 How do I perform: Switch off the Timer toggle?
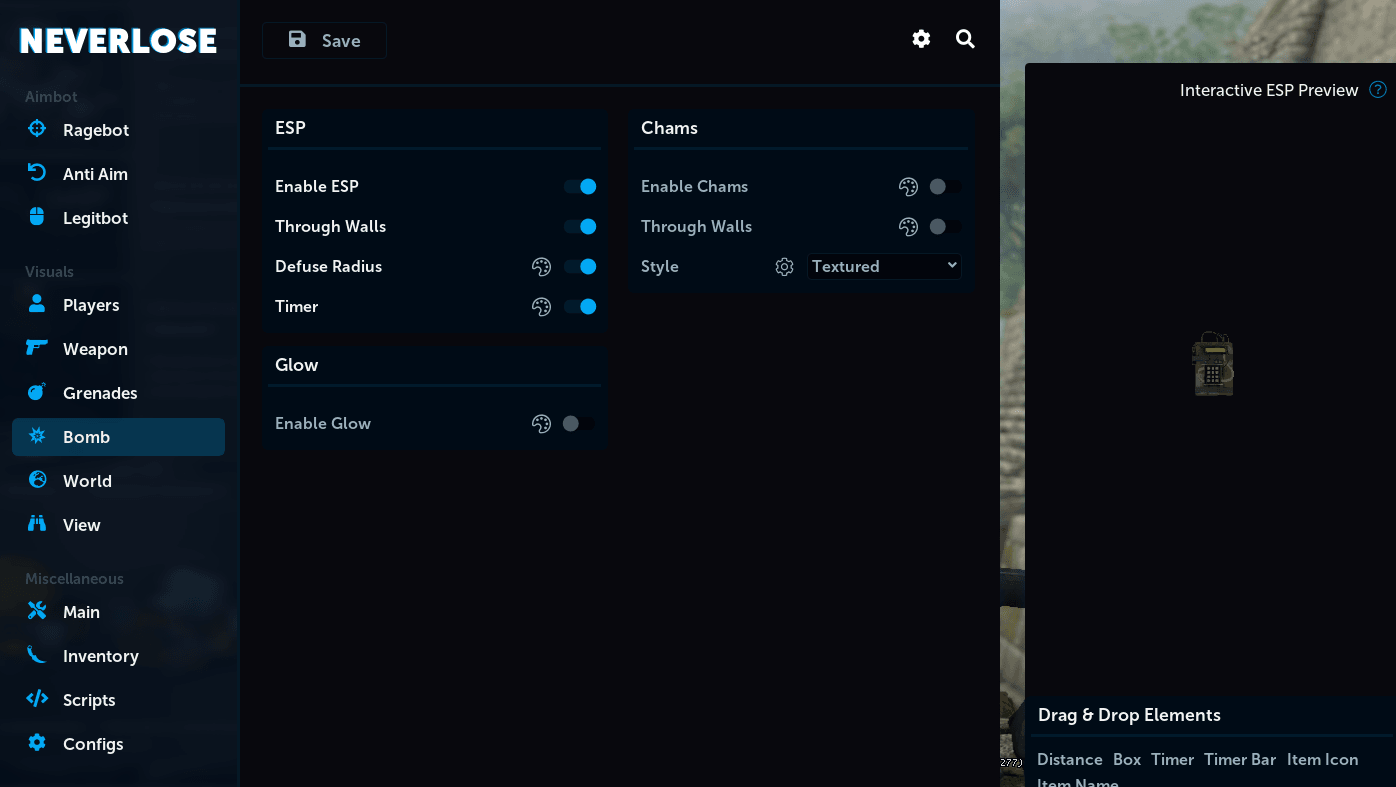[x=580, y=307]
